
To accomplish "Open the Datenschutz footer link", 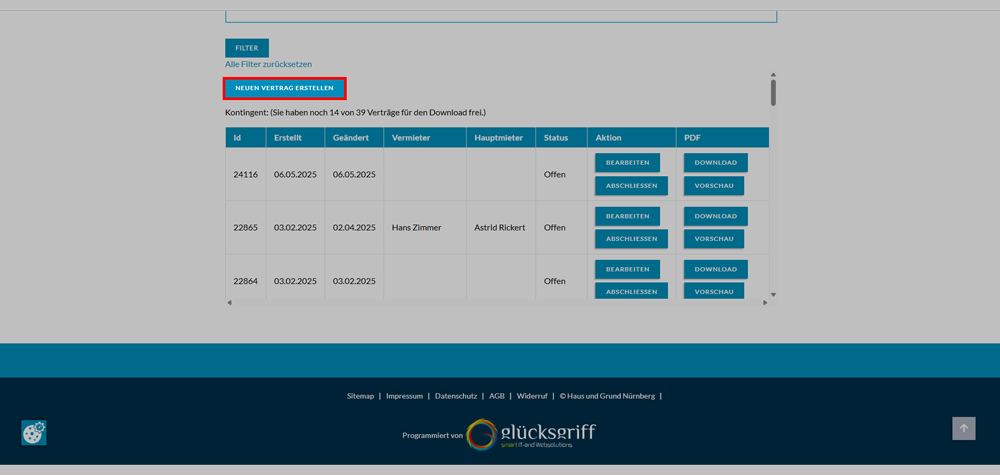I will pyautogui.click(x=456, y=396).
